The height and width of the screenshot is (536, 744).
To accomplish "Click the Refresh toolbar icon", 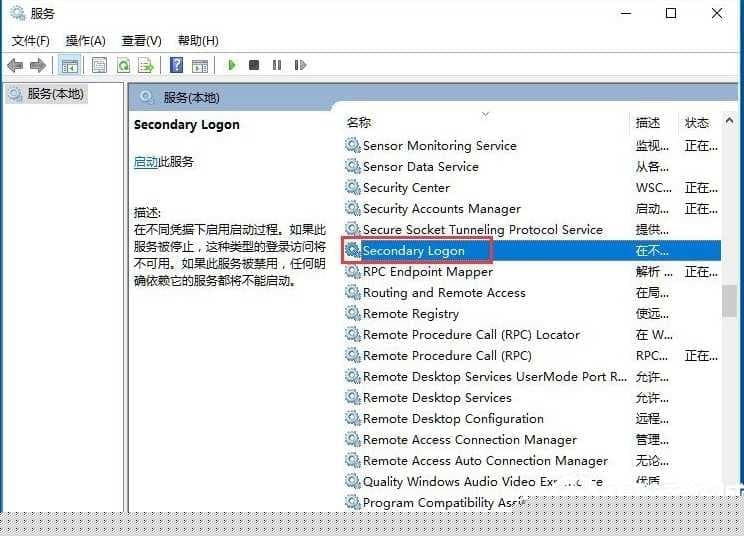I will [123, 65].
